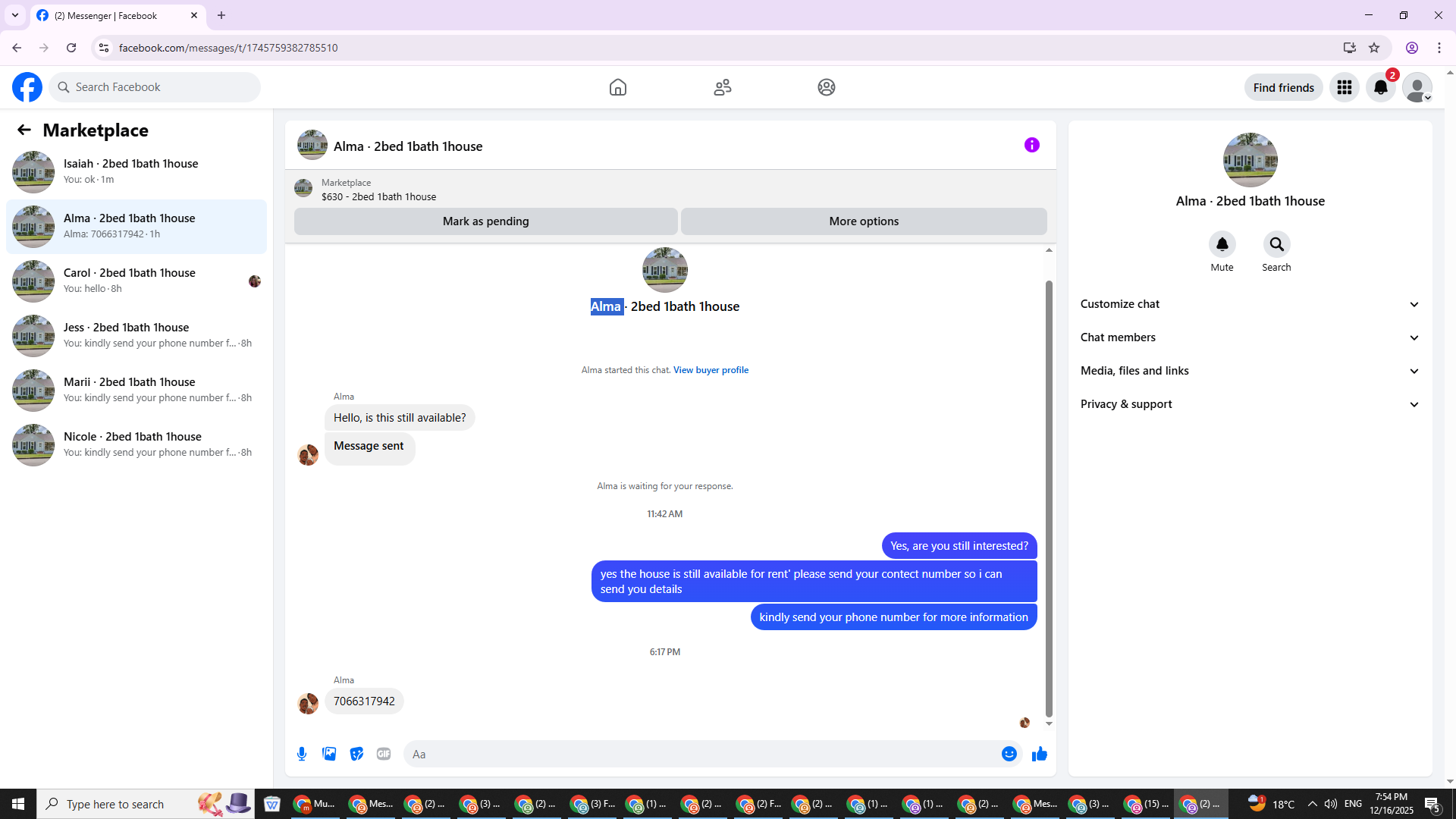1456x819 pixels.
Task: Expand Media, files and links section
Action: point(1250,371)
